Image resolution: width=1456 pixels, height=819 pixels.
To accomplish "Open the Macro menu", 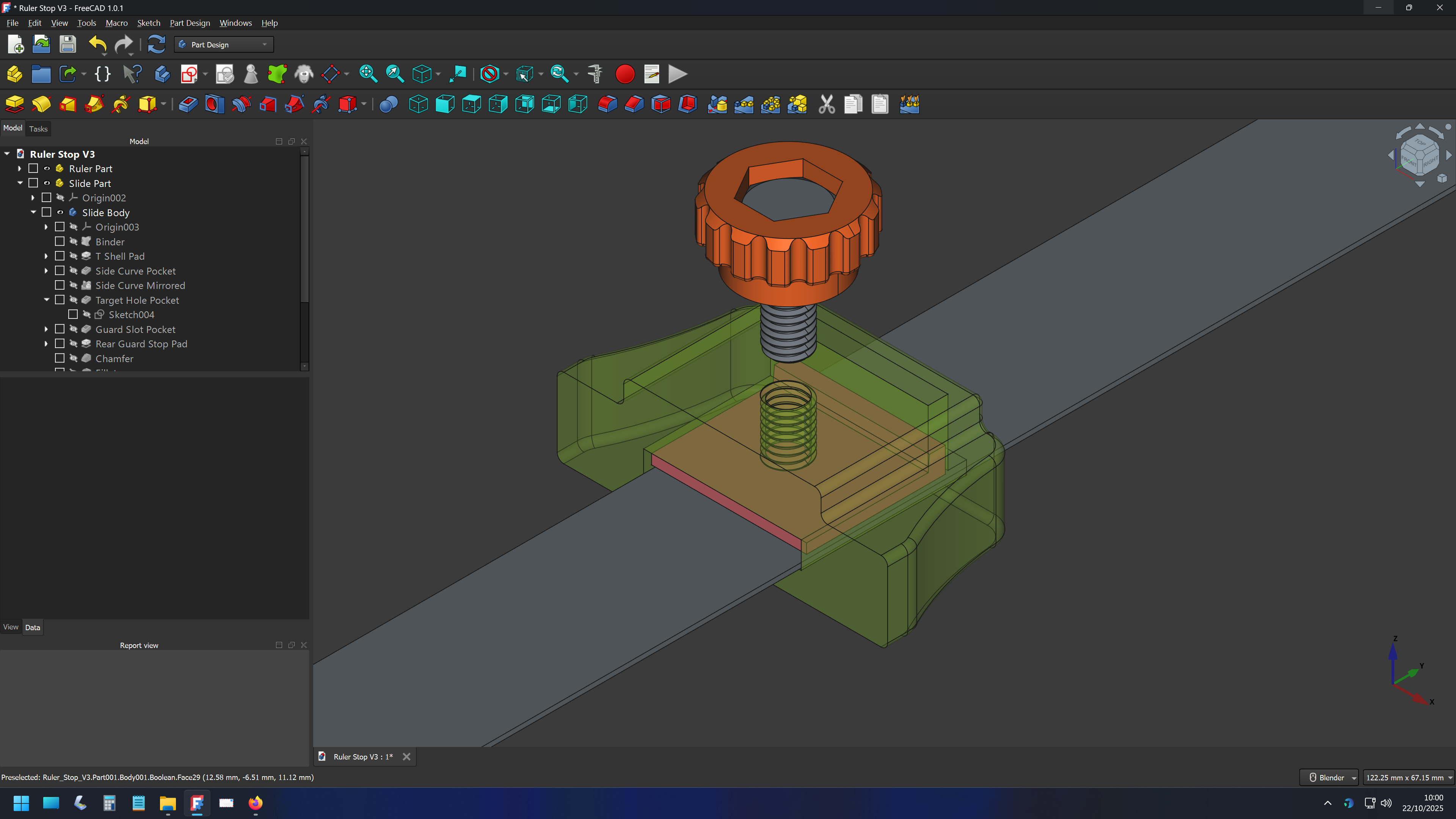I will coord(116,23).
